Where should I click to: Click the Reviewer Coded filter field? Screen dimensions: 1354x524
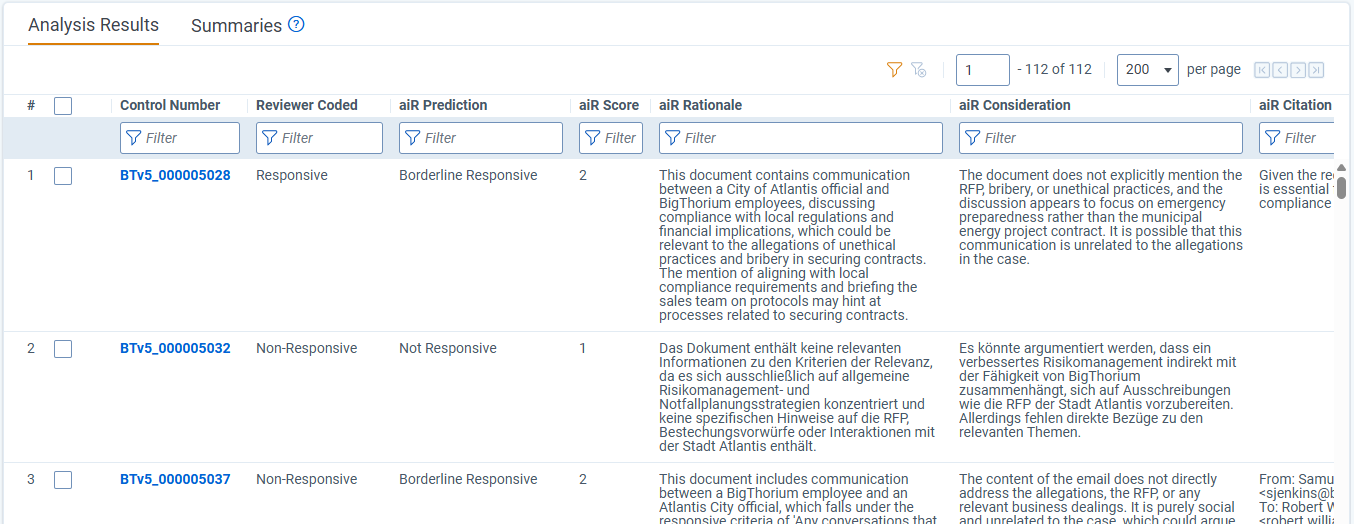click(319, 138)
